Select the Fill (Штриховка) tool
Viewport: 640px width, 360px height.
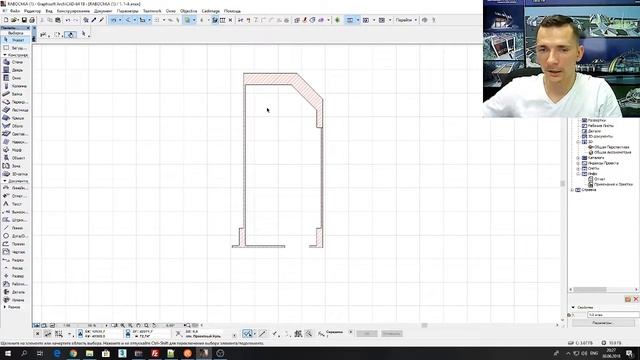15,220
